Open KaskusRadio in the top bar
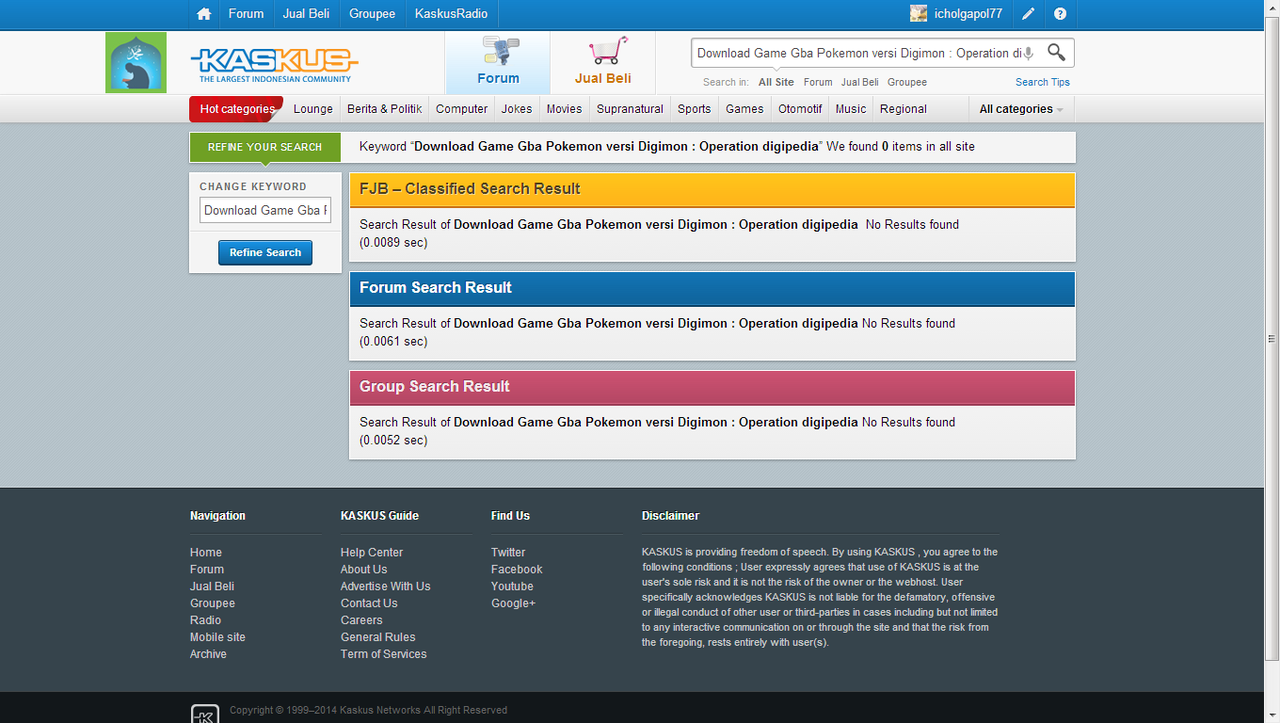Viewport: 1280px width, 723px height. click(451, 14)
